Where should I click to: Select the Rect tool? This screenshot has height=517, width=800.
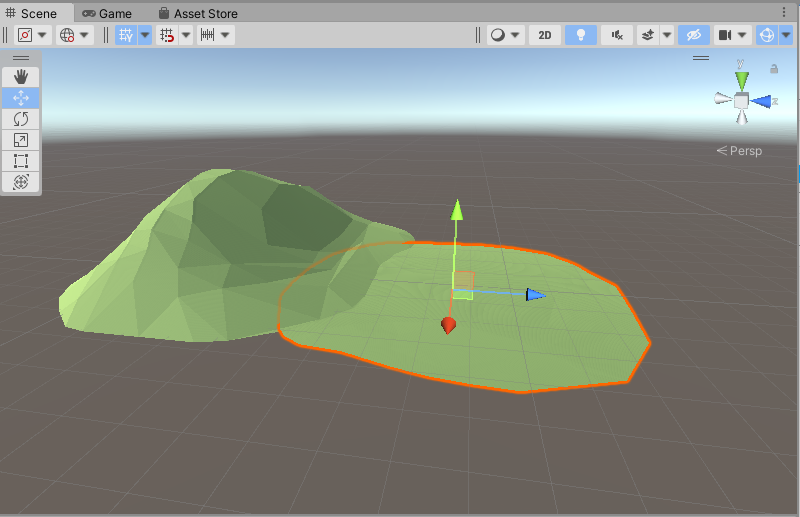coord(21,161)
